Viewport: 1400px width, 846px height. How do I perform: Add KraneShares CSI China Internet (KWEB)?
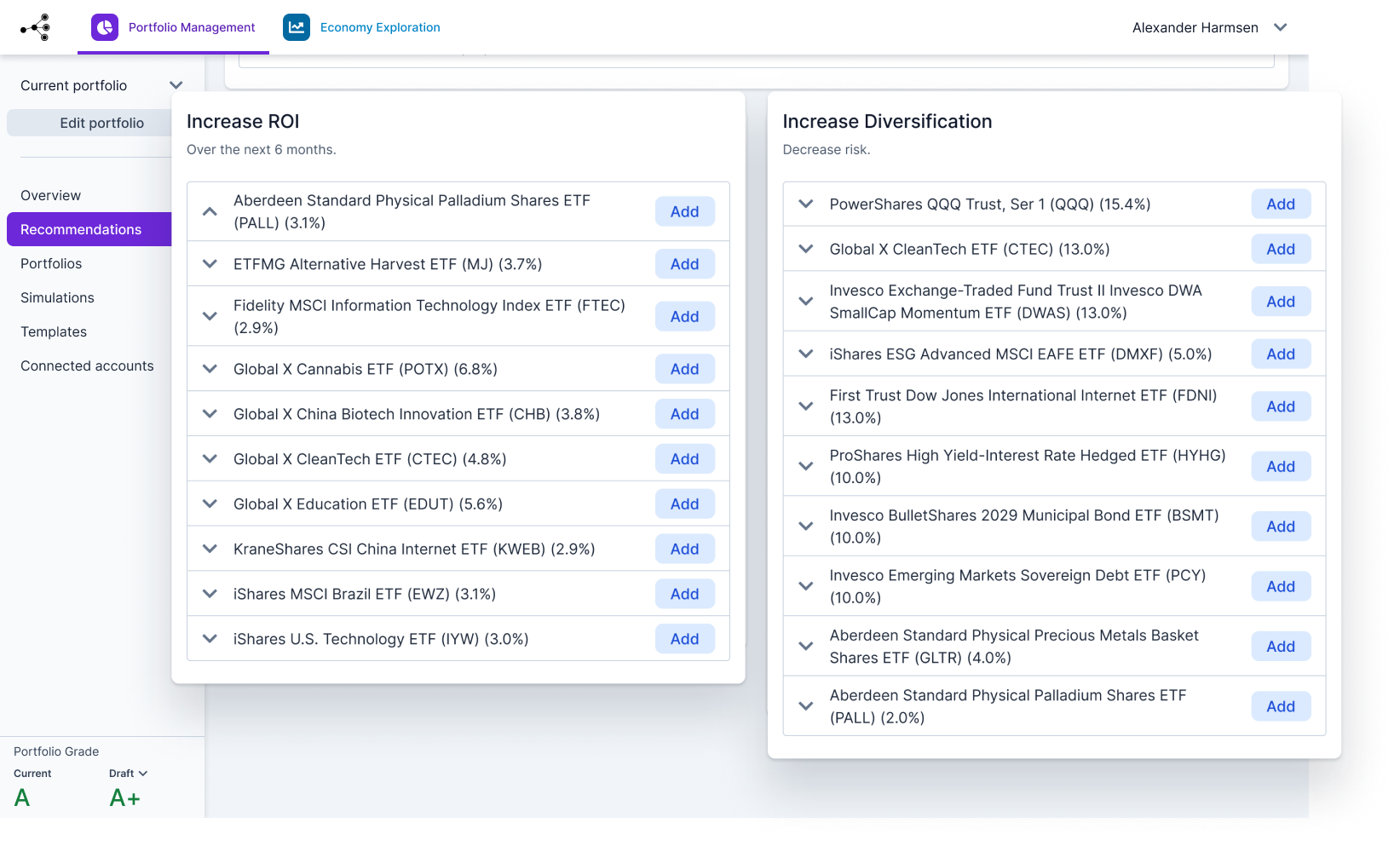[685, 550]
